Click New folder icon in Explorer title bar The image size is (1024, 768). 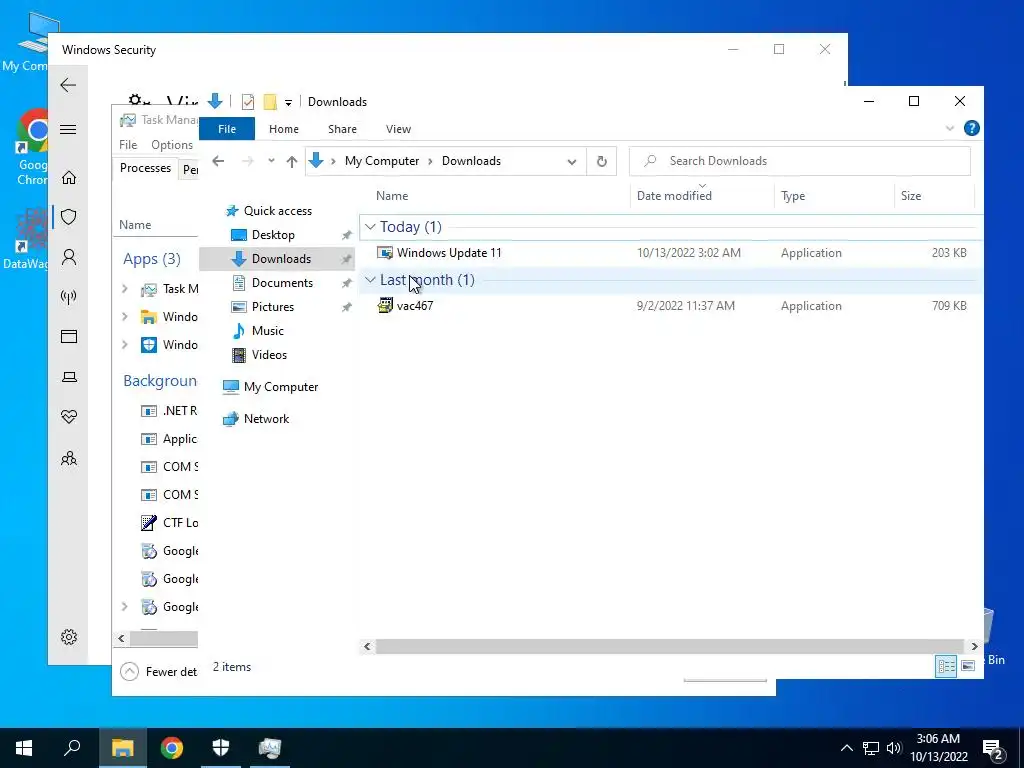270,102
